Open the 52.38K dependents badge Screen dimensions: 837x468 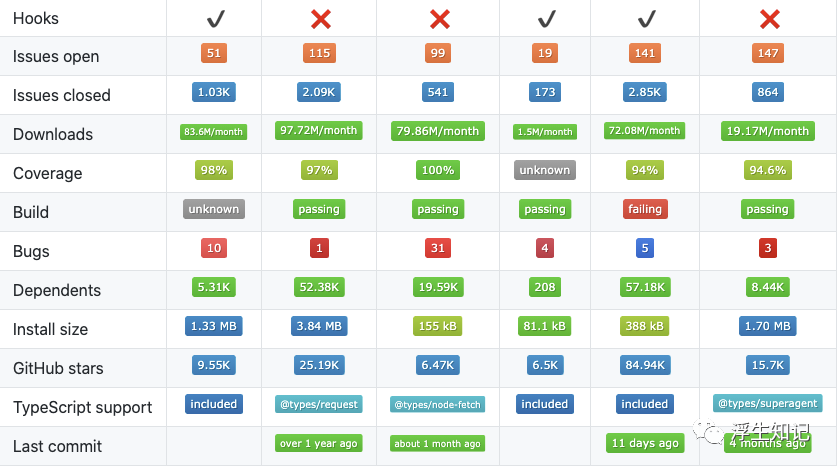click(319, 287)
